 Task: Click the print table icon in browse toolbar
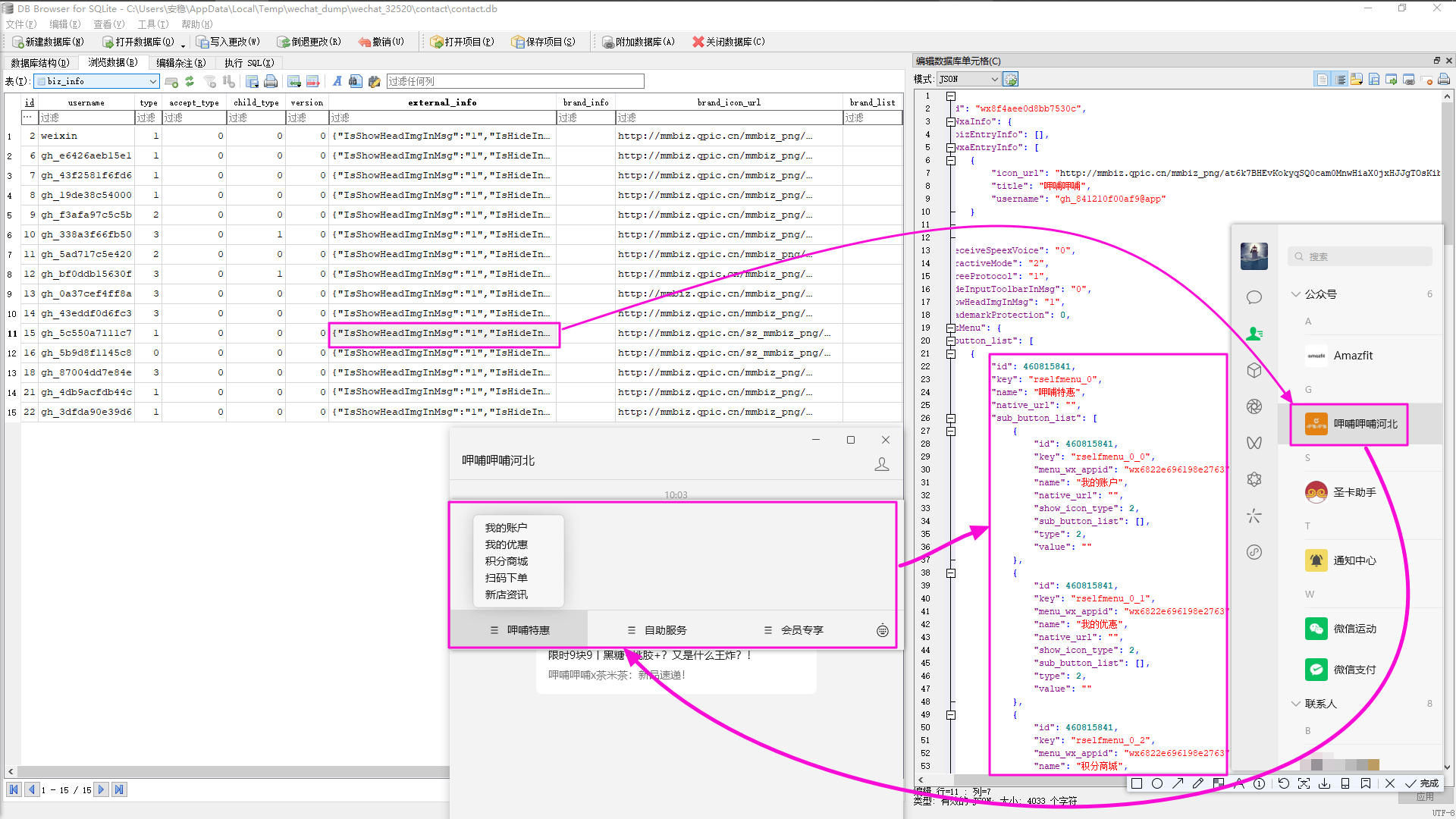[271, 81]
